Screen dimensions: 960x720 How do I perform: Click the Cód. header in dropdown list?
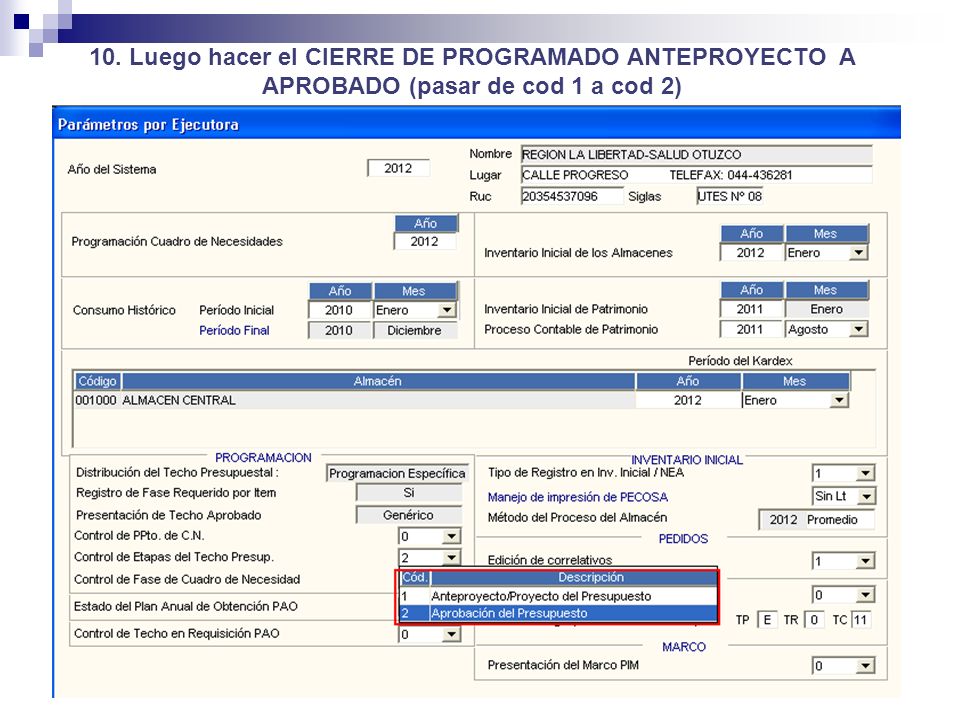click(415, 577)
